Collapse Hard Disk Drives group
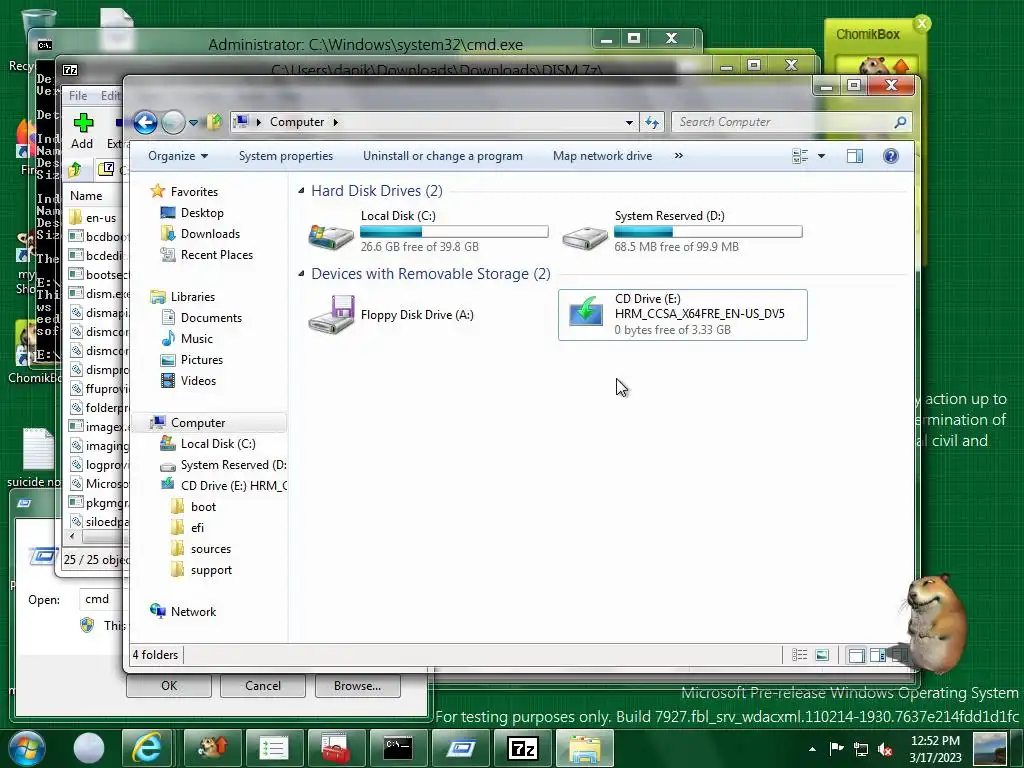Screen dimensions: 1024x768 point(301,191)
